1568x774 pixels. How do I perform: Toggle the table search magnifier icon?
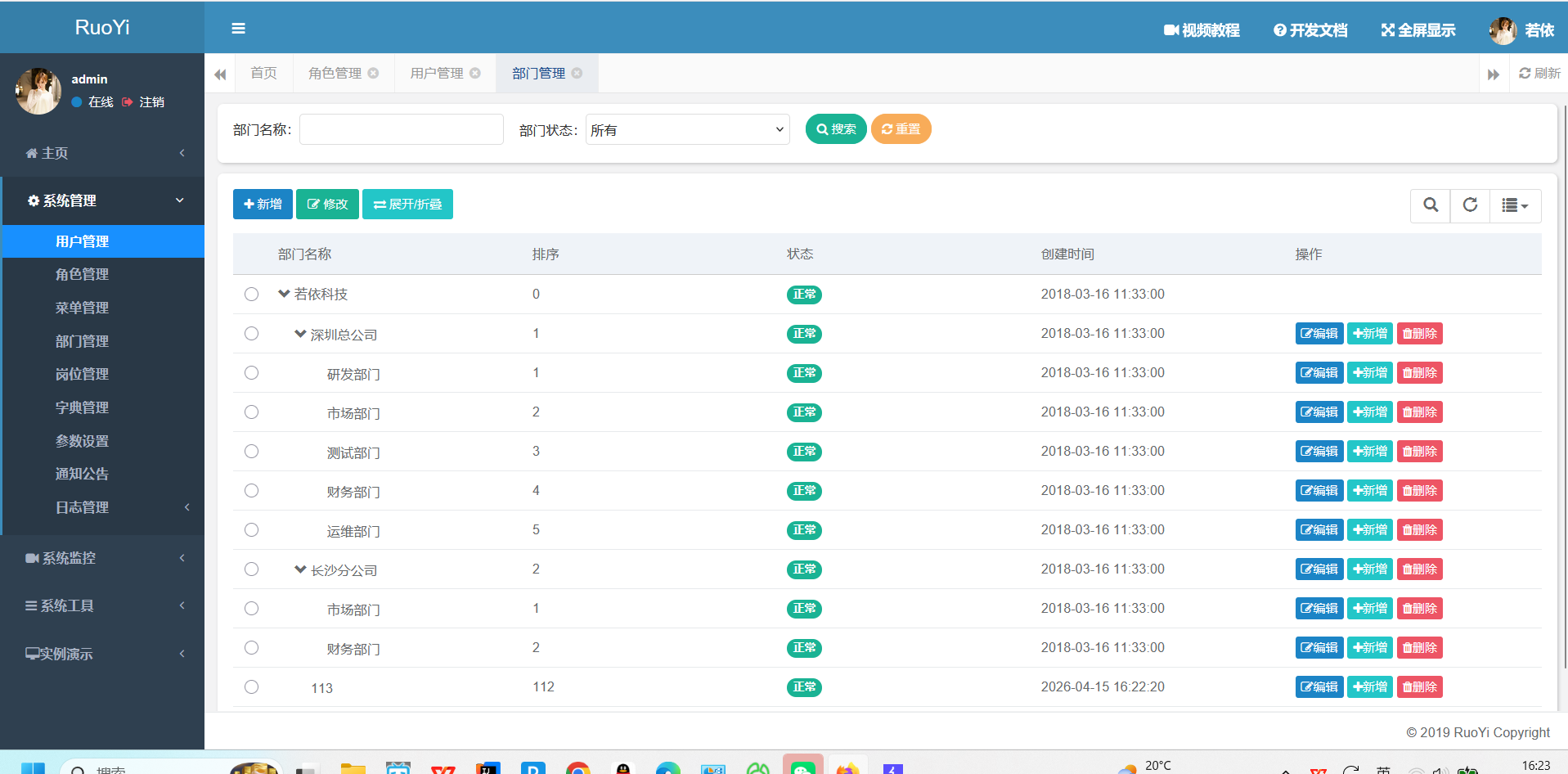(x=1431, y=205)
